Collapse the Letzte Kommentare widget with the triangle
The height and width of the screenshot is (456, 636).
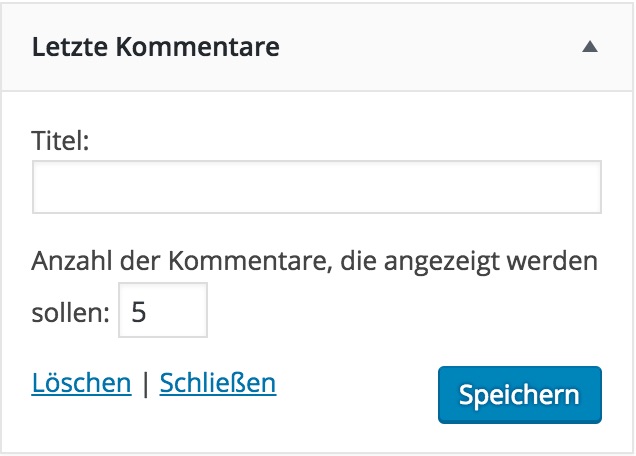[x=590, y=47]
